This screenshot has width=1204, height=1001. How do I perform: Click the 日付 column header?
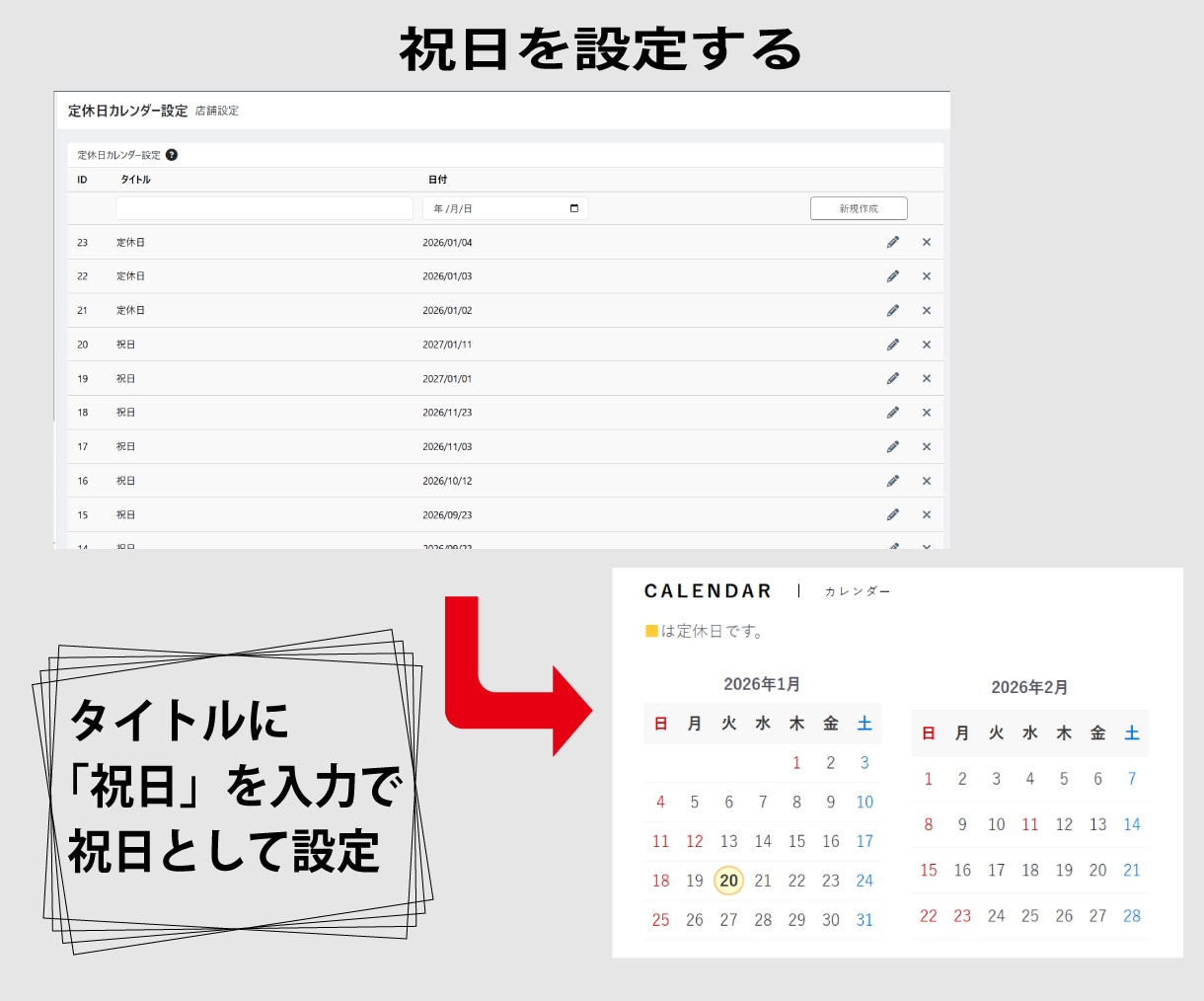437,180
